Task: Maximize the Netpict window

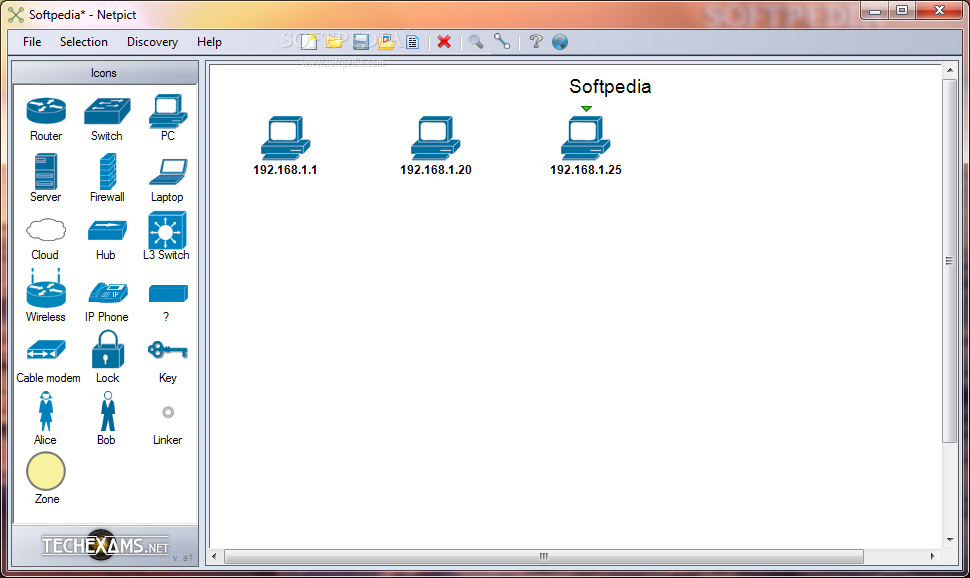Action: [x=902, y=10]
